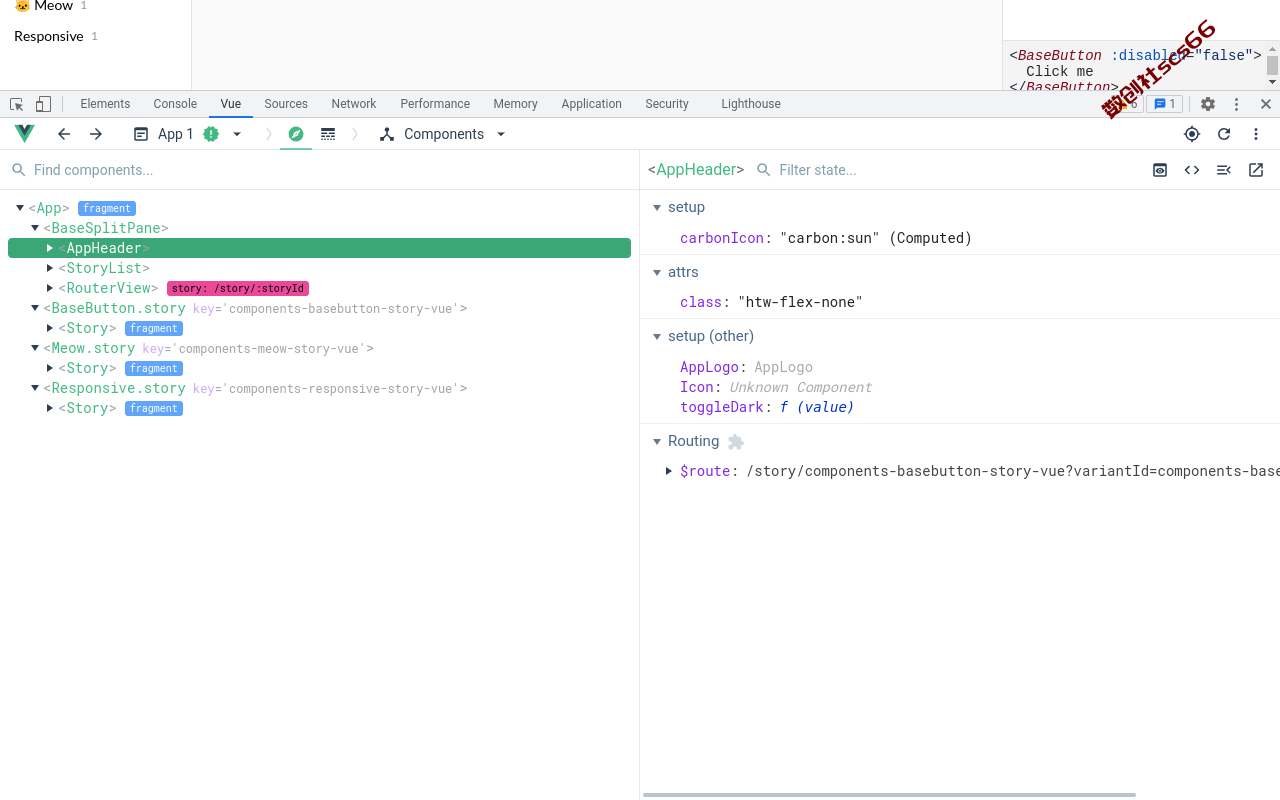Click the code panel scrollbar down arrow
The width and height of the screenshot is (1280, 800).
(x=1272, y=83)
